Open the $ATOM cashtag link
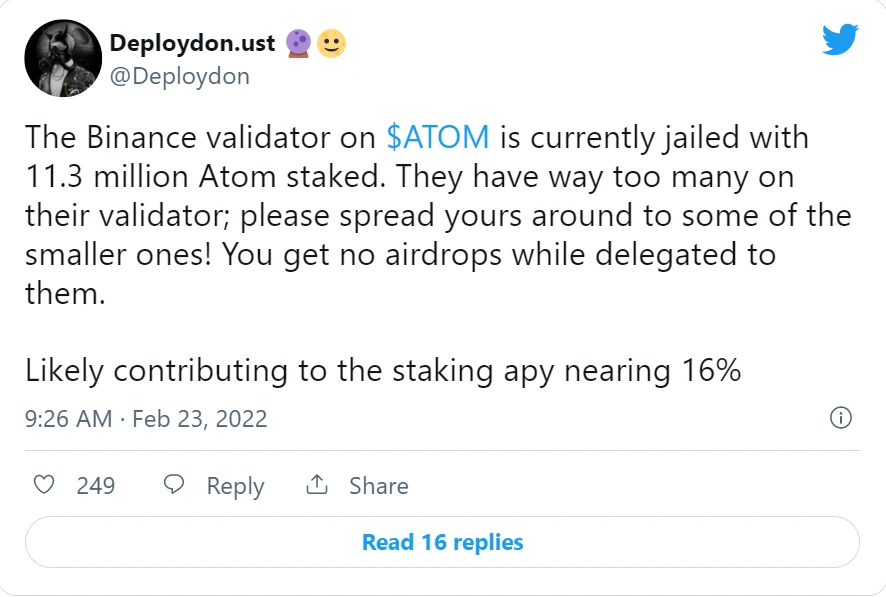The height and width of the screenshot is (597, 886). [438, 137]
